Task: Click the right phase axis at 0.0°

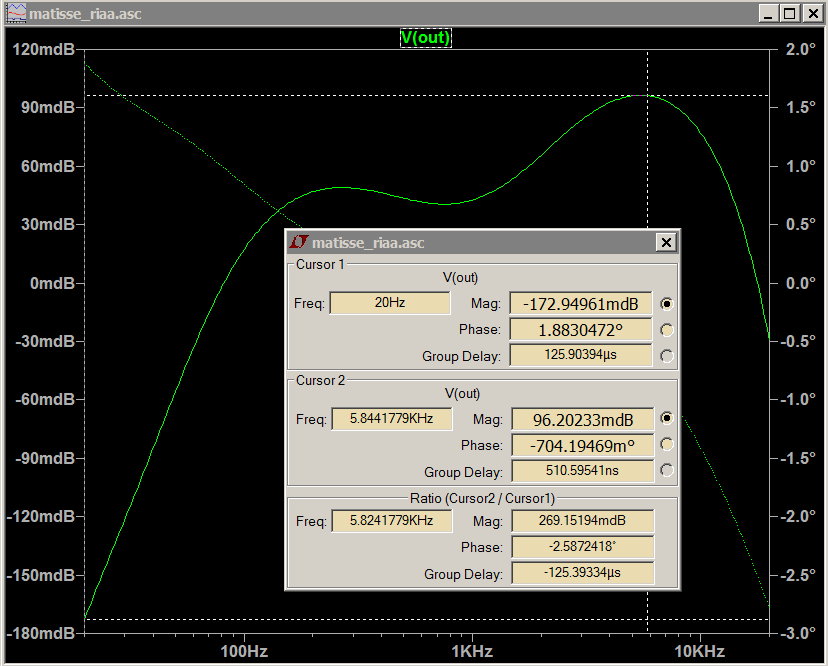Action: pos(800,283)
